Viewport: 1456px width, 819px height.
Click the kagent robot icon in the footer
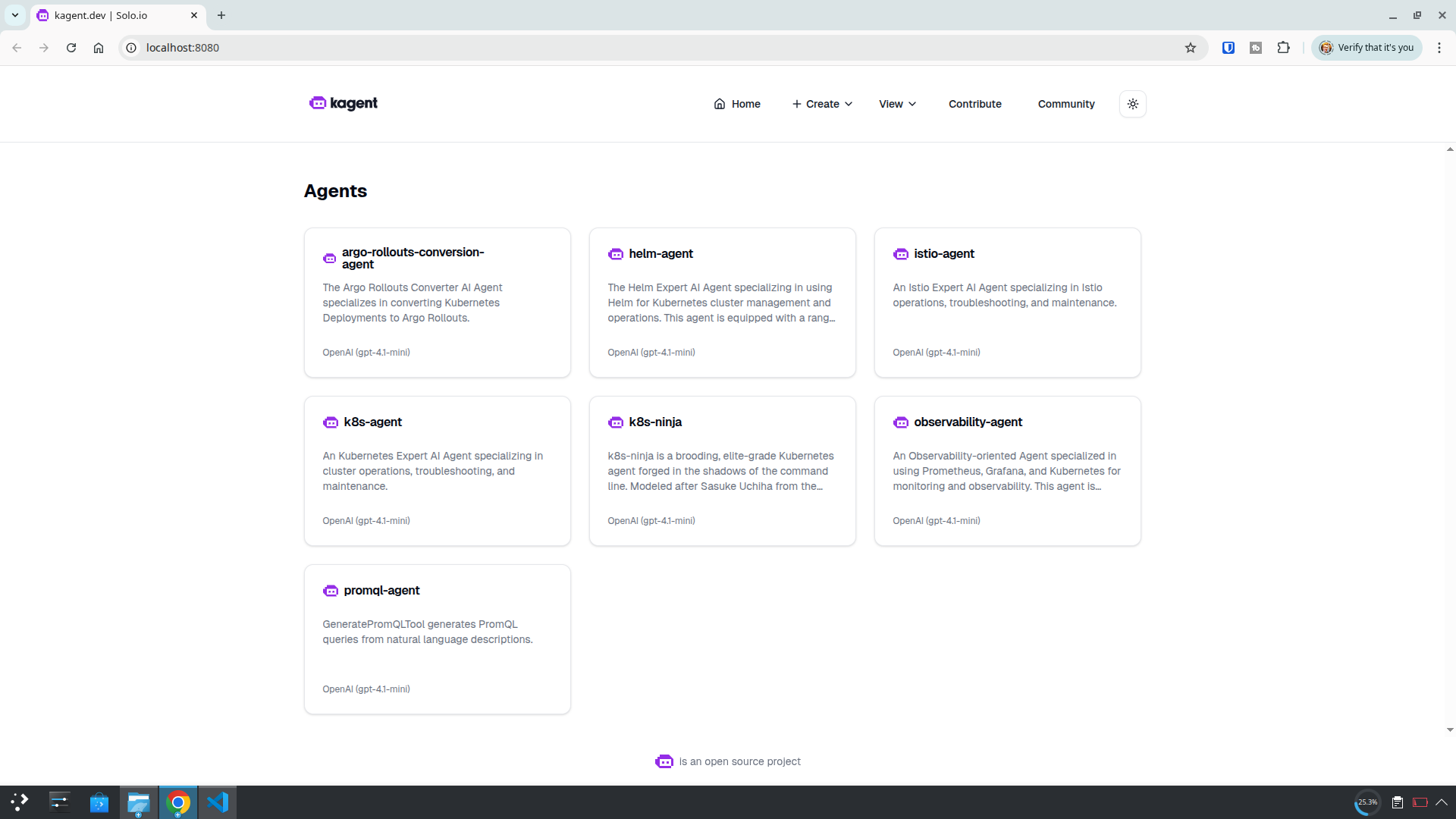pos(664,761)
